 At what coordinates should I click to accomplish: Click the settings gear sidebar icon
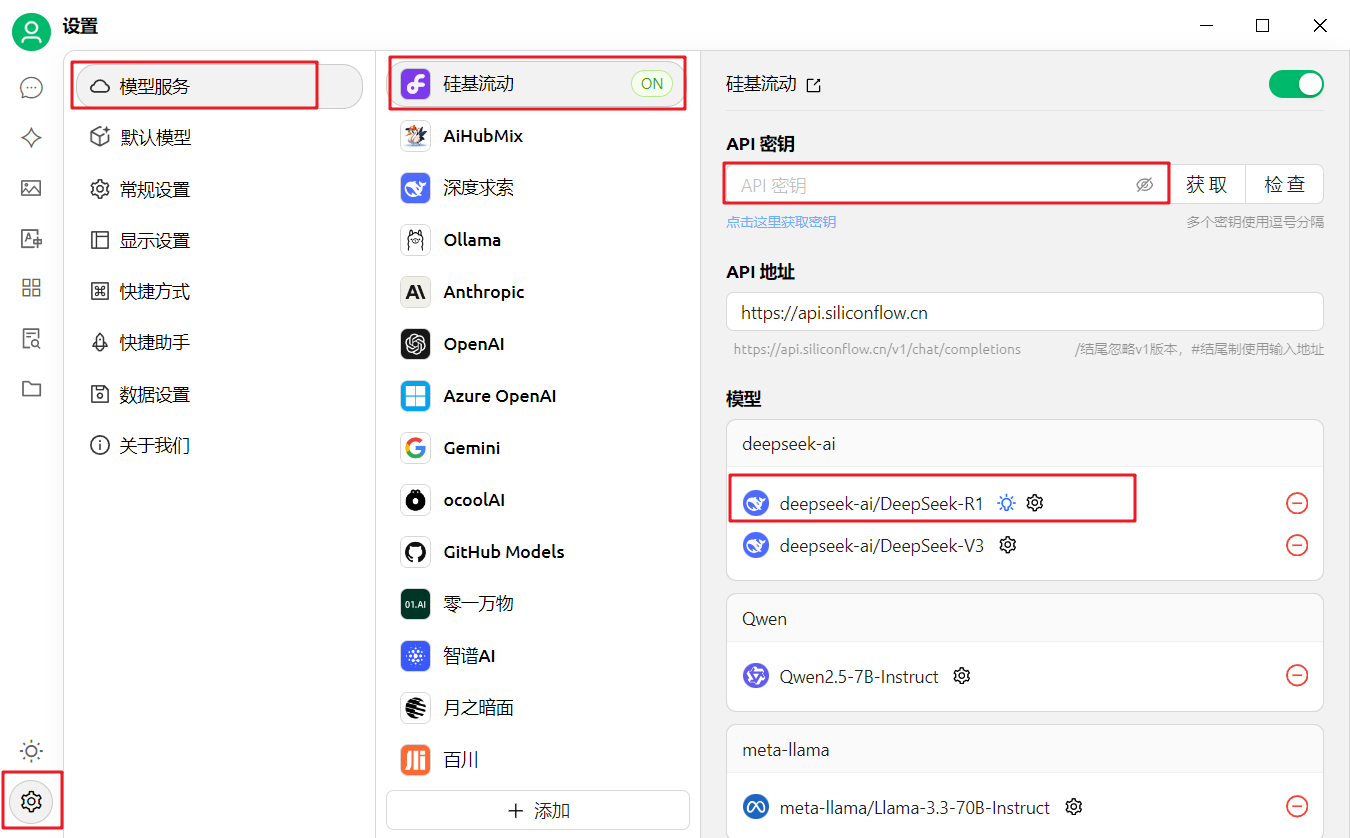click(31, 801)
